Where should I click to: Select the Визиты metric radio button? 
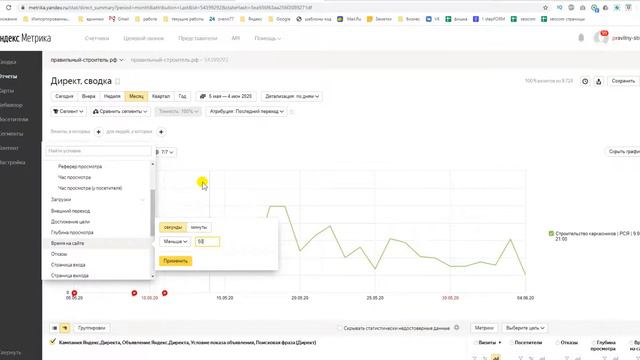coord(476,342)
